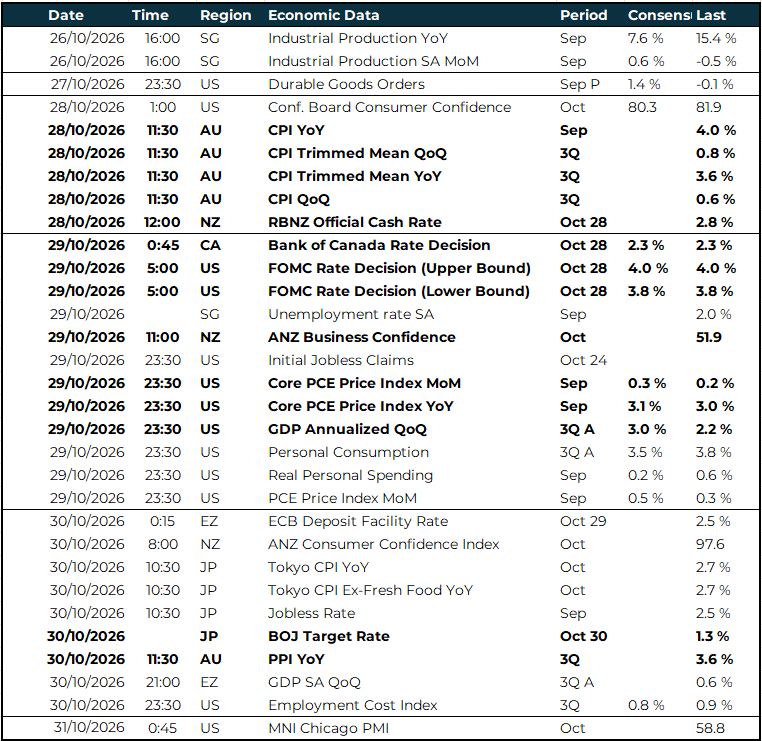The height and width of the screenshot is (741, 762).
Task: Click the CPI YoY cell
Action: pyautogui.click(x=296, y=130)
